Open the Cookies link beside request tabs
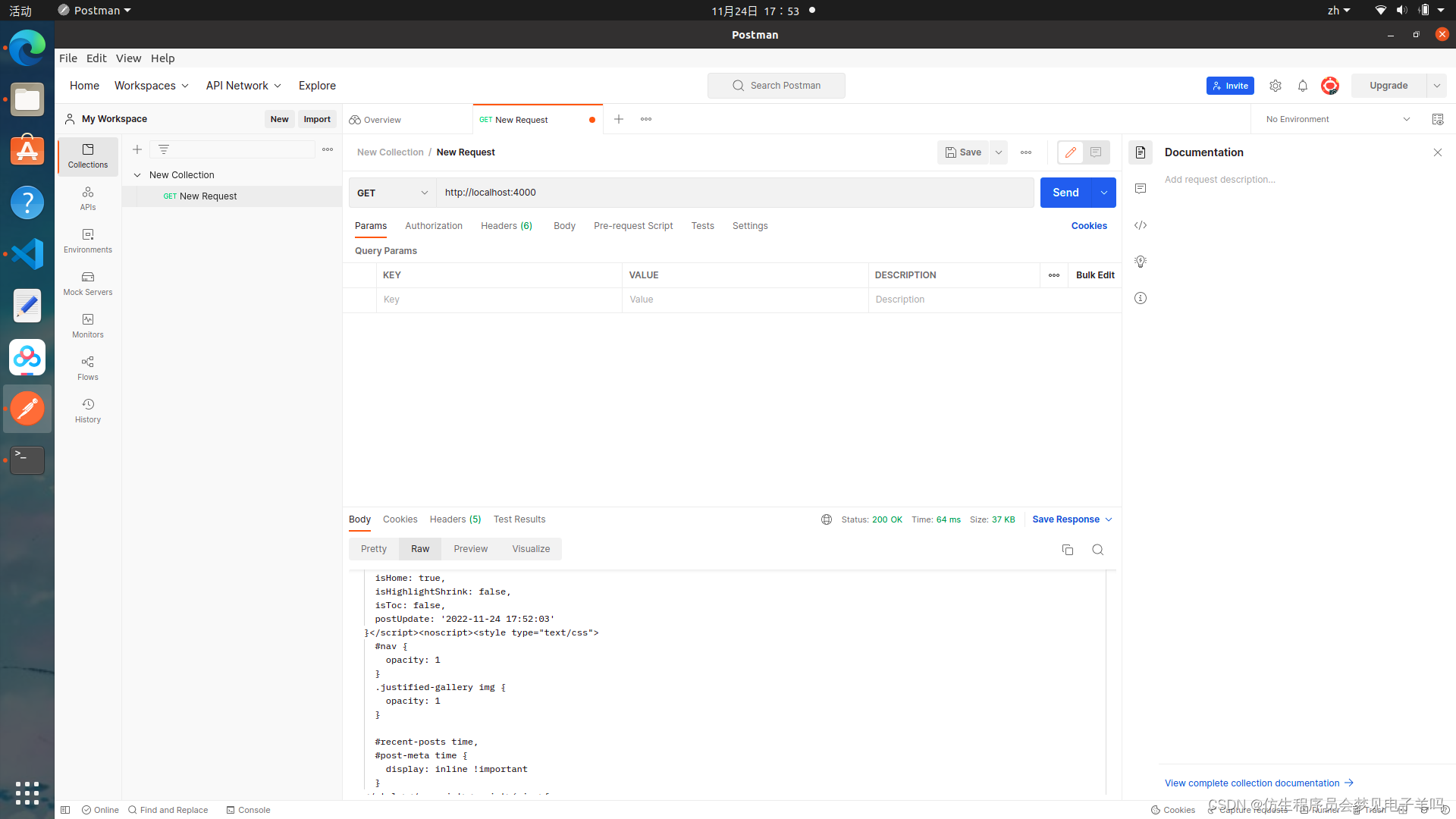 pyautogui.click(x=1089, y=226)
